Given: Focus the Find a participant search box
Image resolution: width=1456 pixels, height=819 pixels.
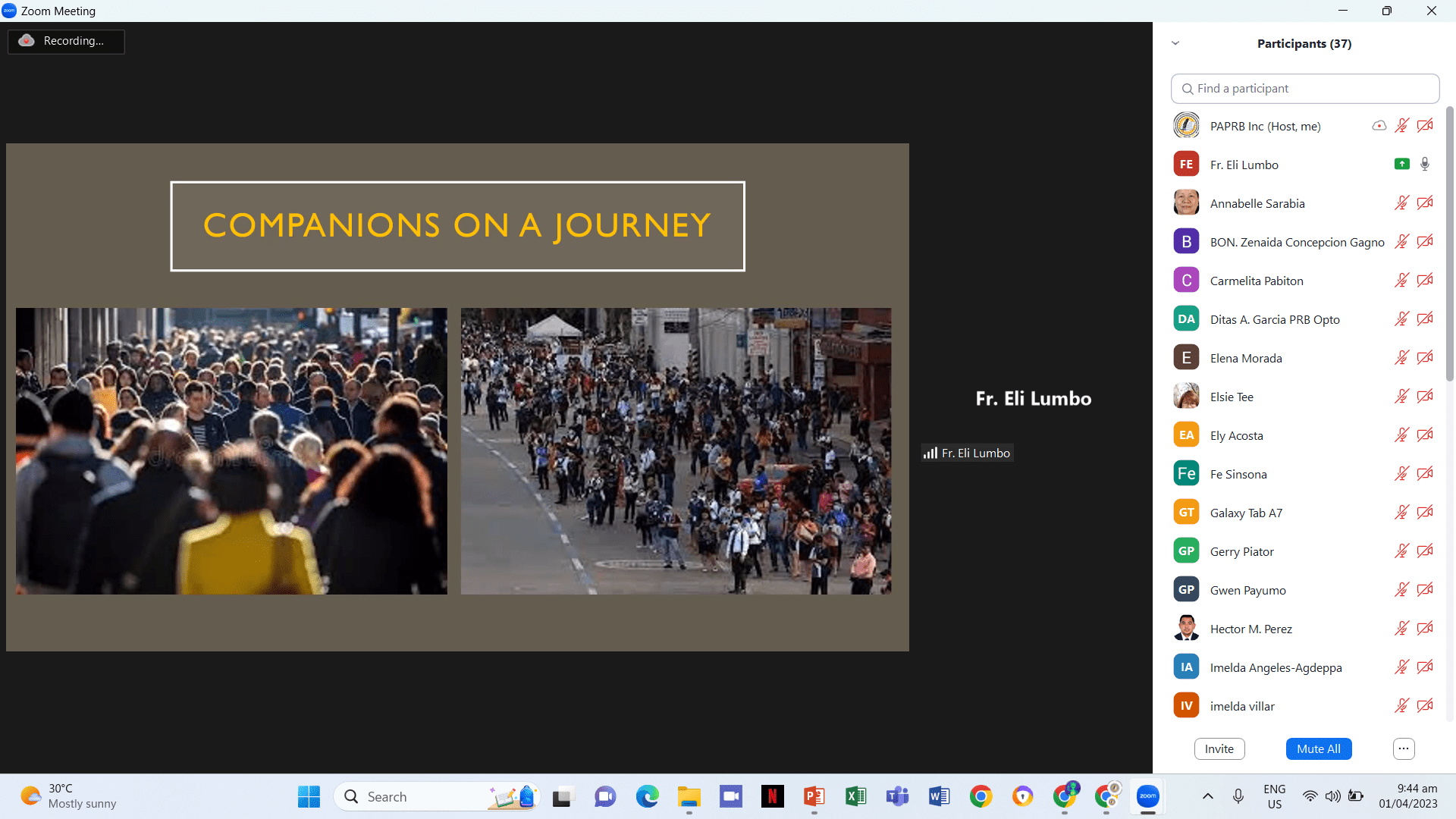Looking at the screenshot, I should click(1304, 89).
